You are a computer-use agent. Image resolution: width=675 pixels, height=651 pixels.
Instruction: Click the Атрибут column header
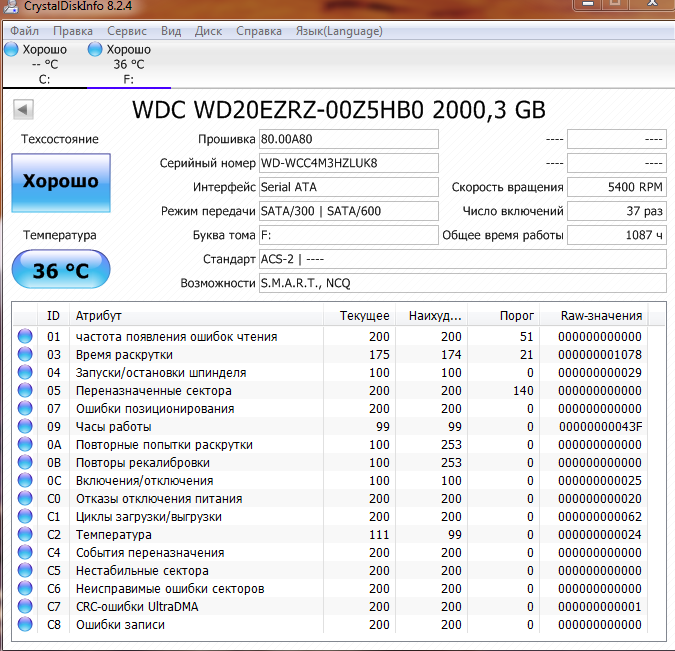coord(196,316)
